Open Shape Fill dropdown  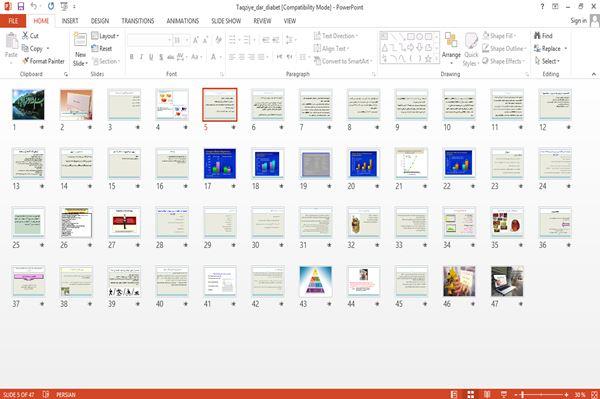point(499,36)
